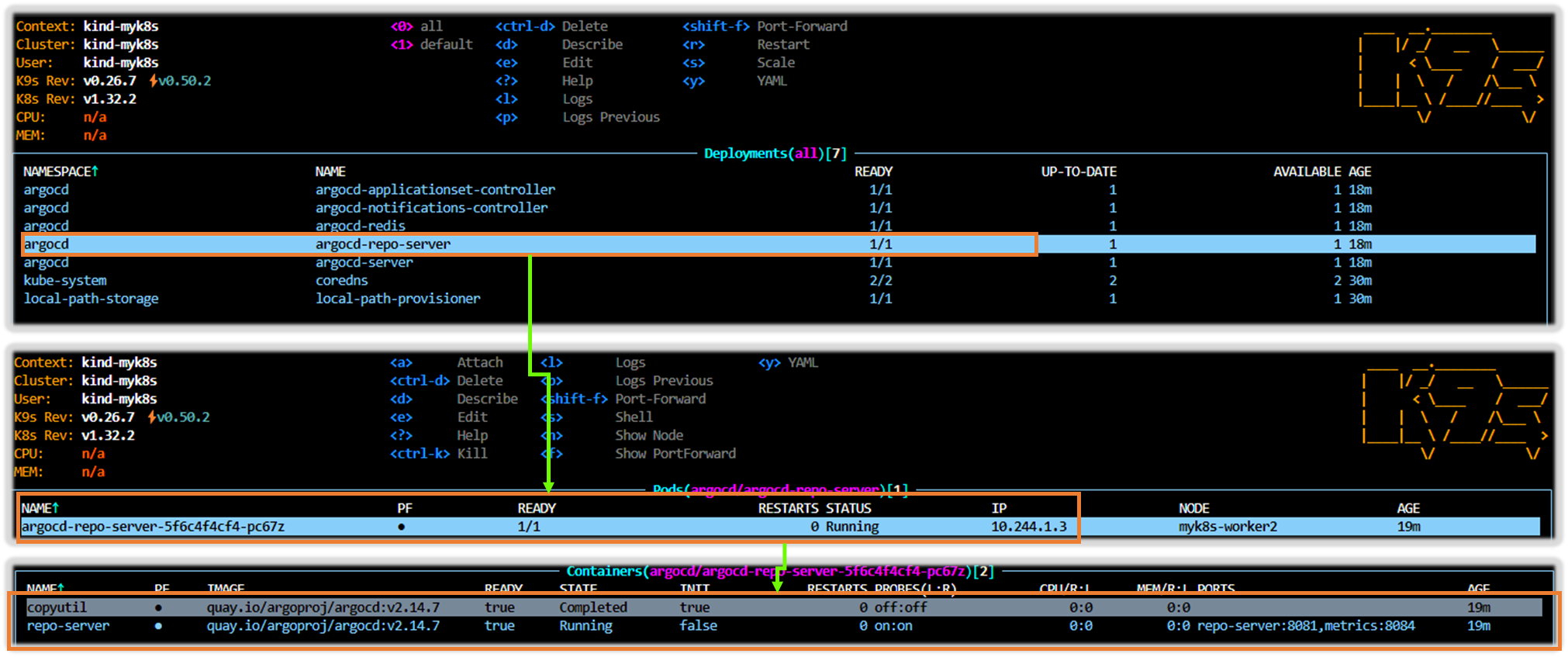Screen dimensions: 1568x657
Task: Click Attach in the Pods shortcut list
Action: [x=479, y=362]
